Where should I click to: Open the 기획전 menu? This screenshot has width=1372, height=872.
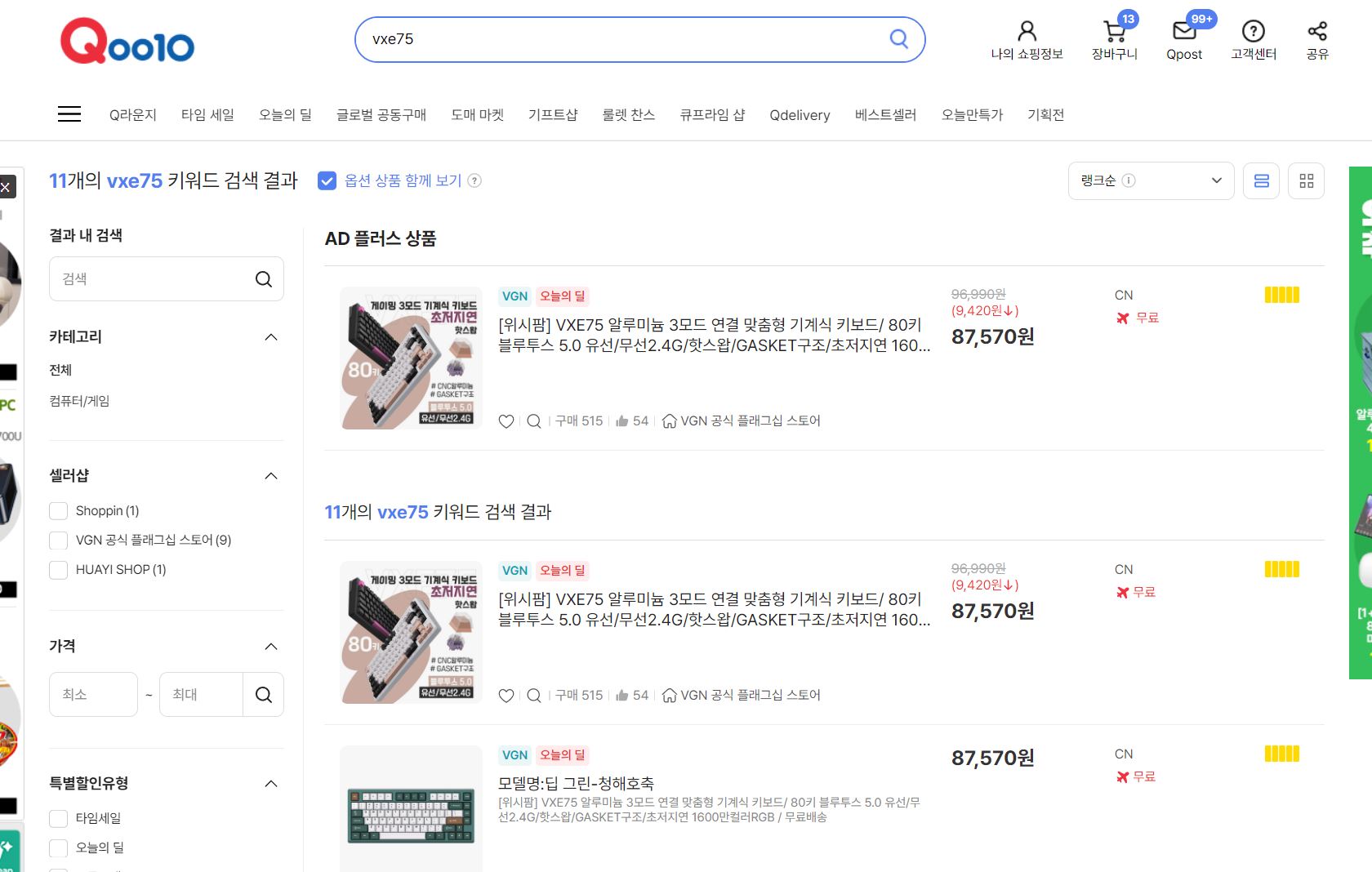pos(1045,115)
